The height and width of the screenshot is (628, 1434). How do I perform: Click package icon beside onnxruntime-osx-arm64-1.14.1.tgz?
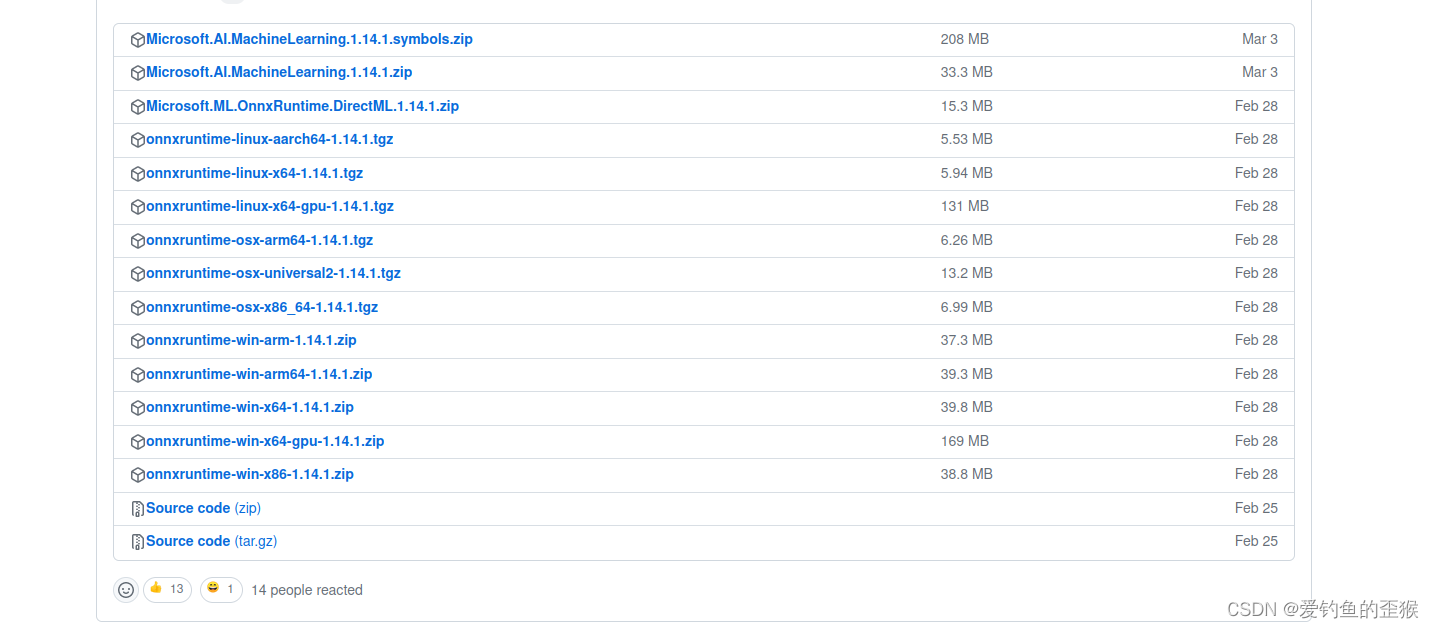(x=138, y=241)
